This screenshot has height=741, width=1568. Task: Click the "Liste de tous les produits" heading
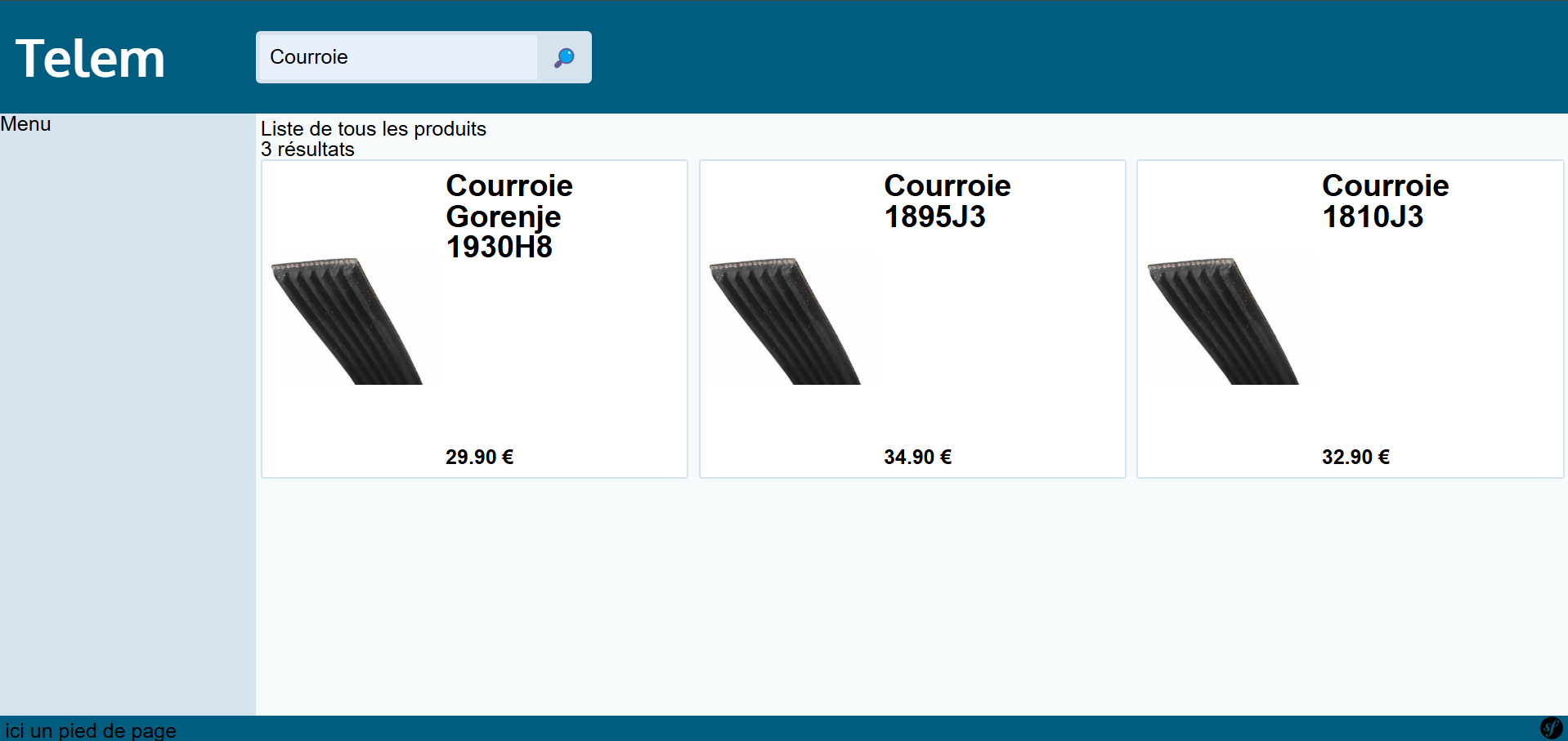pos(374,129)
